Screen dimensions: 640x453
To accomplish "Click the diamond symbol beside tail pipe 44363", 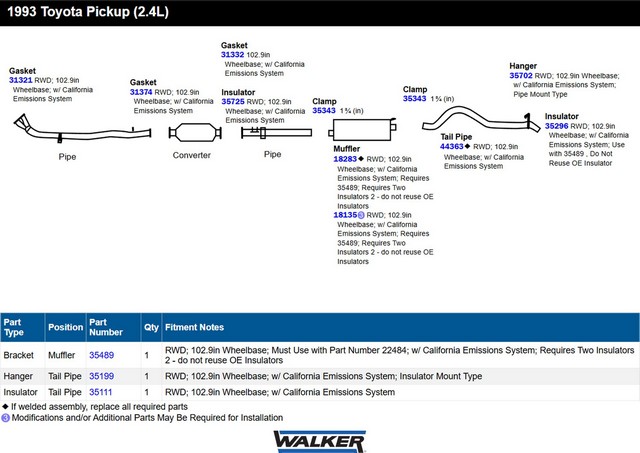I will (467, 146).
